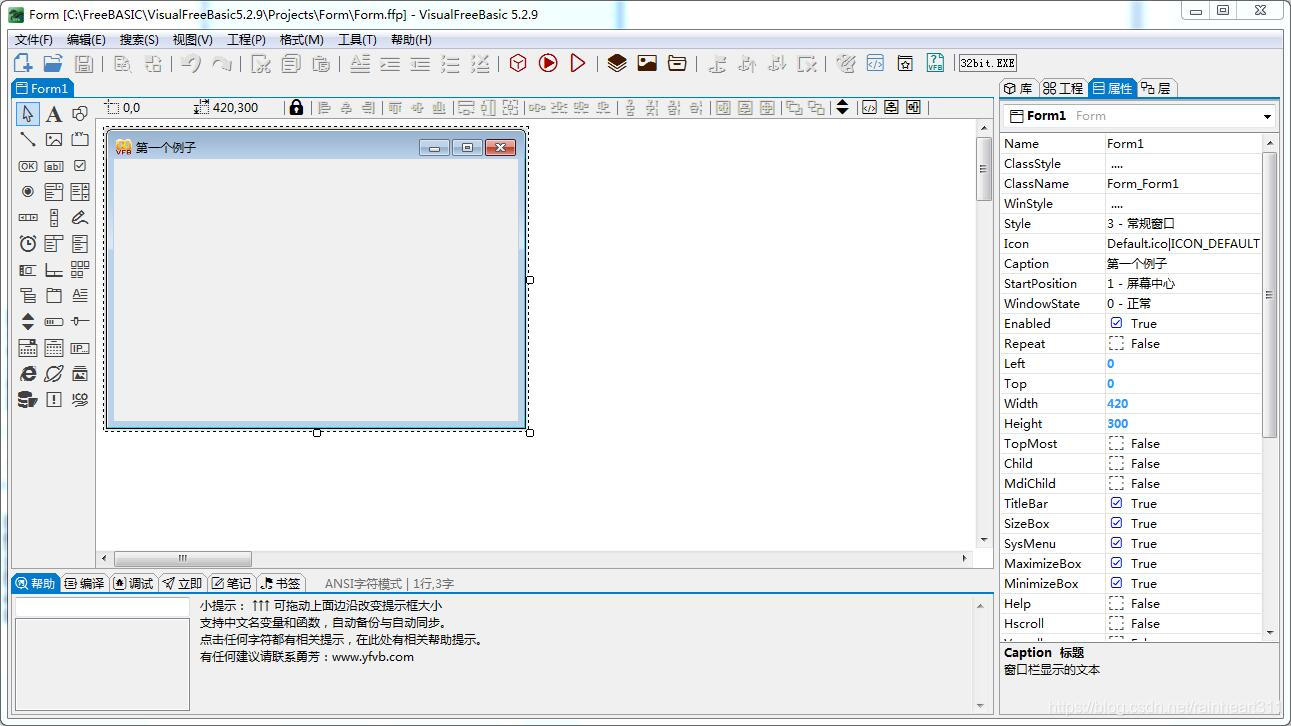Select the radio option button control
This screenshot has width=1291, height=726.
[x=28, y=192]
